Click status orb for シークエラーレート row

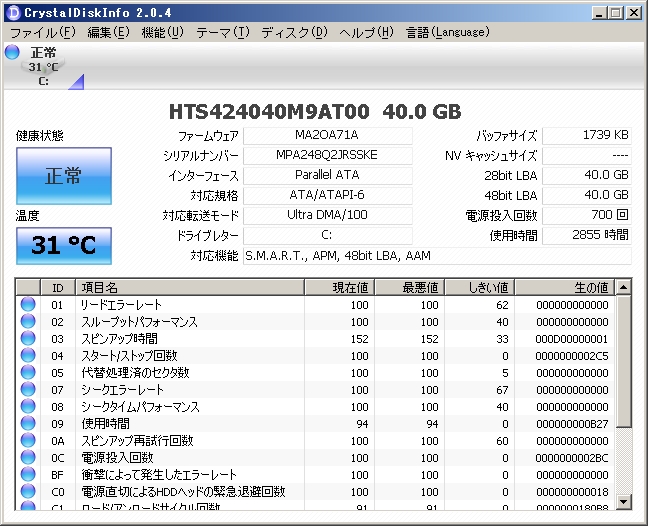tap(28, 389)
